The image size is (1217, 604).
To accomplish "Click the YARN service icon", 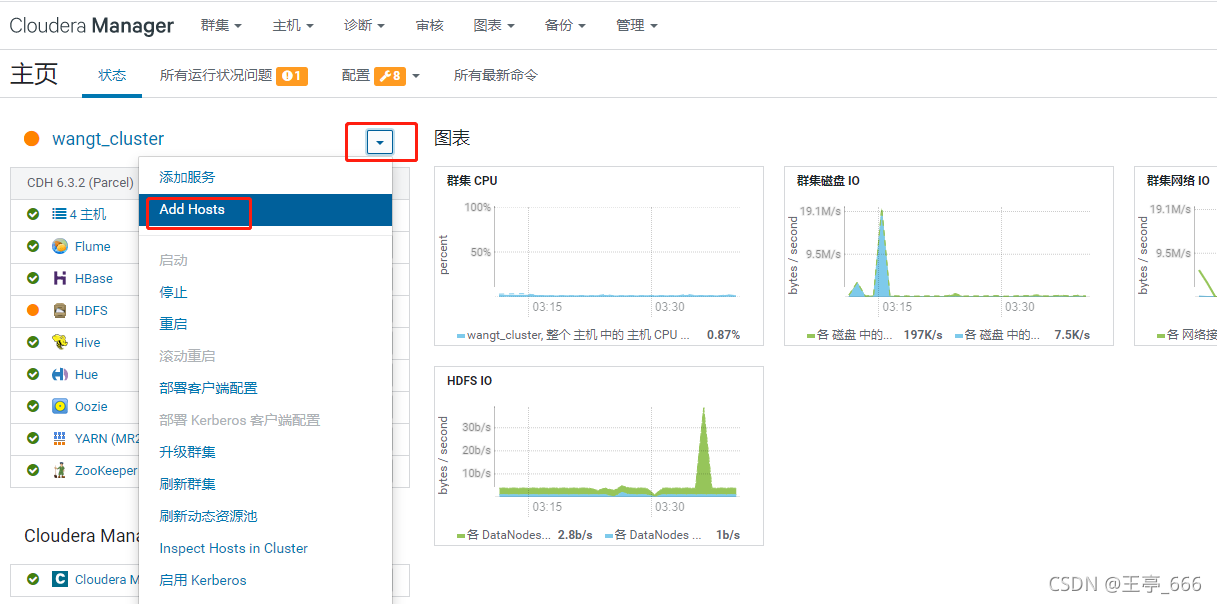I will 60,438.
